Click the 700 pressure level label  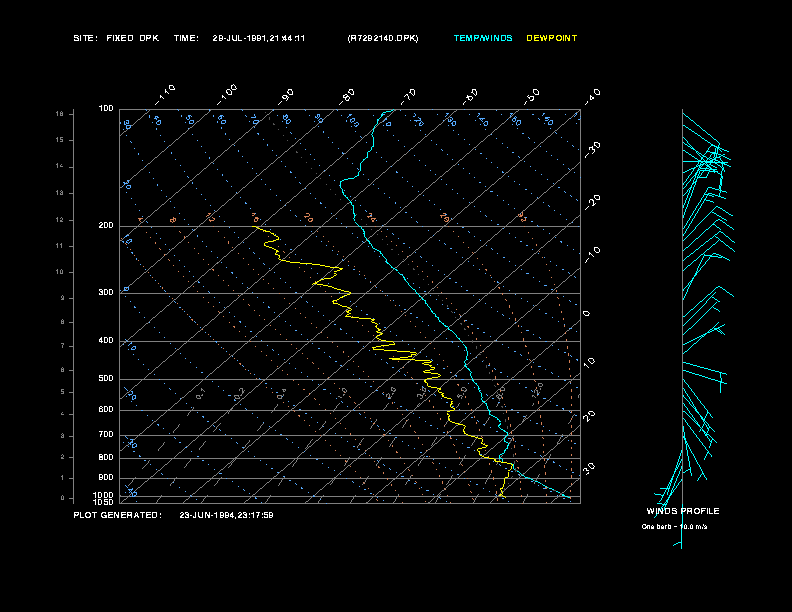pyautogui.click(x=106, y=434)
